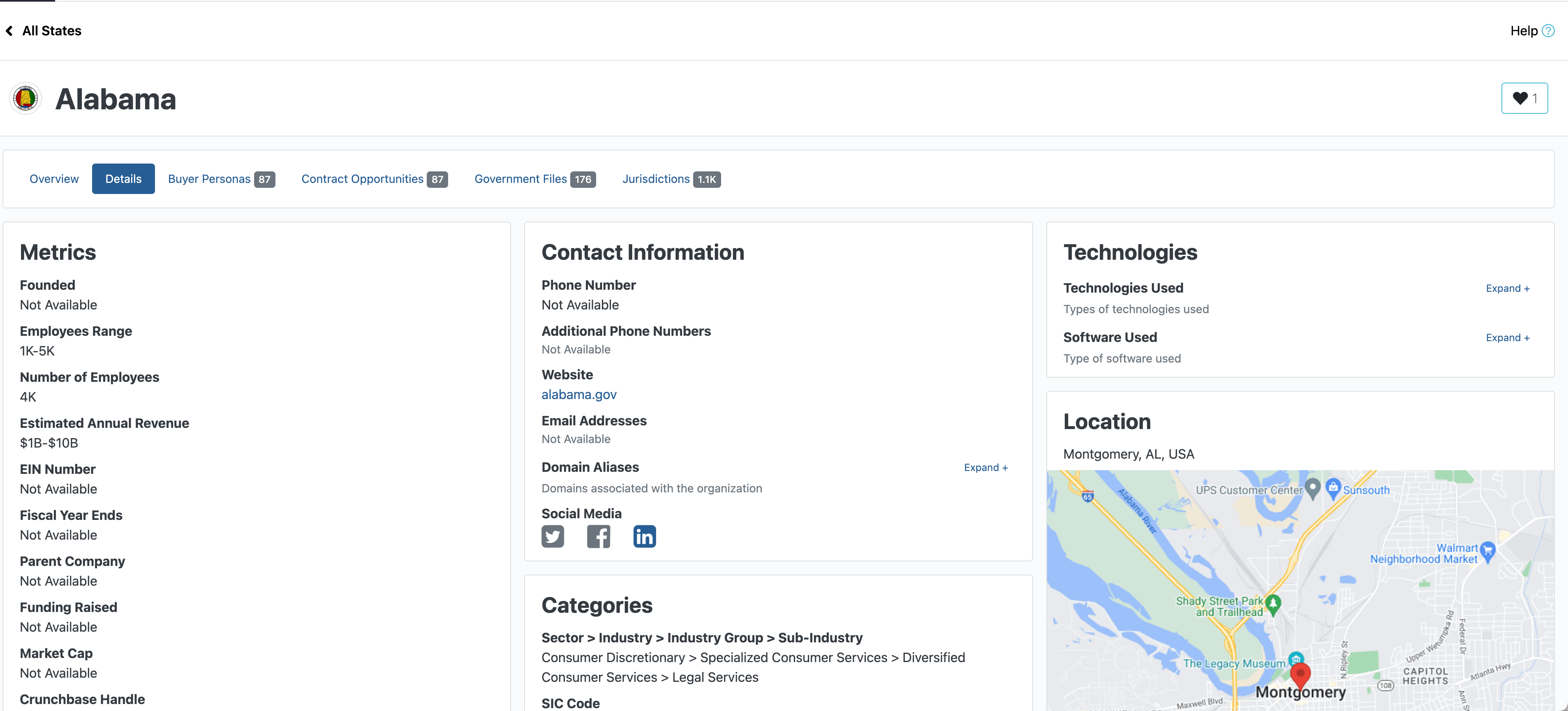Go back to All States
Screen dimensions: 1568x711
tap(52, 30)
